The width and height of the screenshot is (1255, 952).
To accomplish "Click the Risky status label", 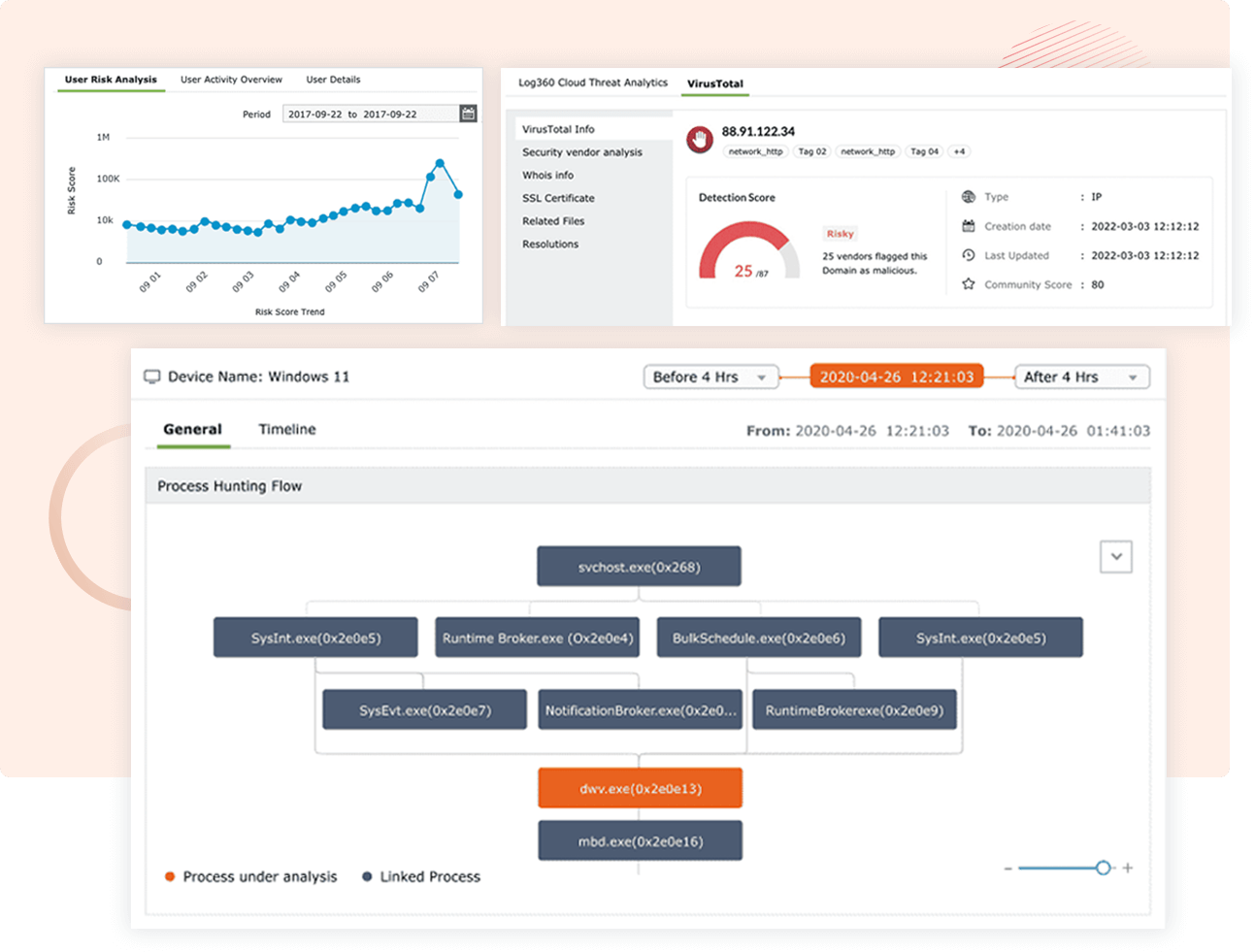I will click(x=840, y=233).
